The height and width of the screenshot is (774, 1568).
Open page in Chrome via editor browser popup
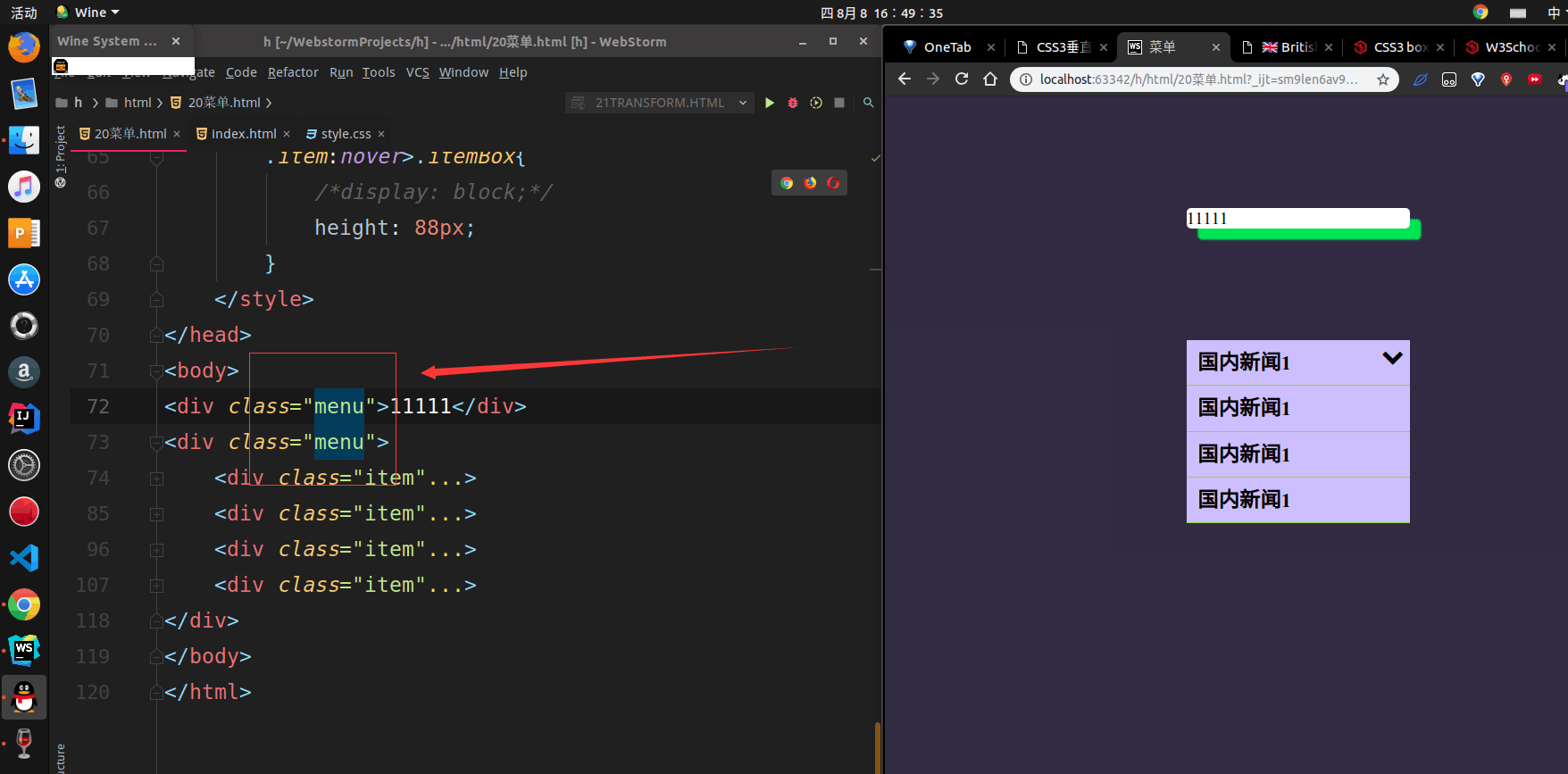[787, 183]
